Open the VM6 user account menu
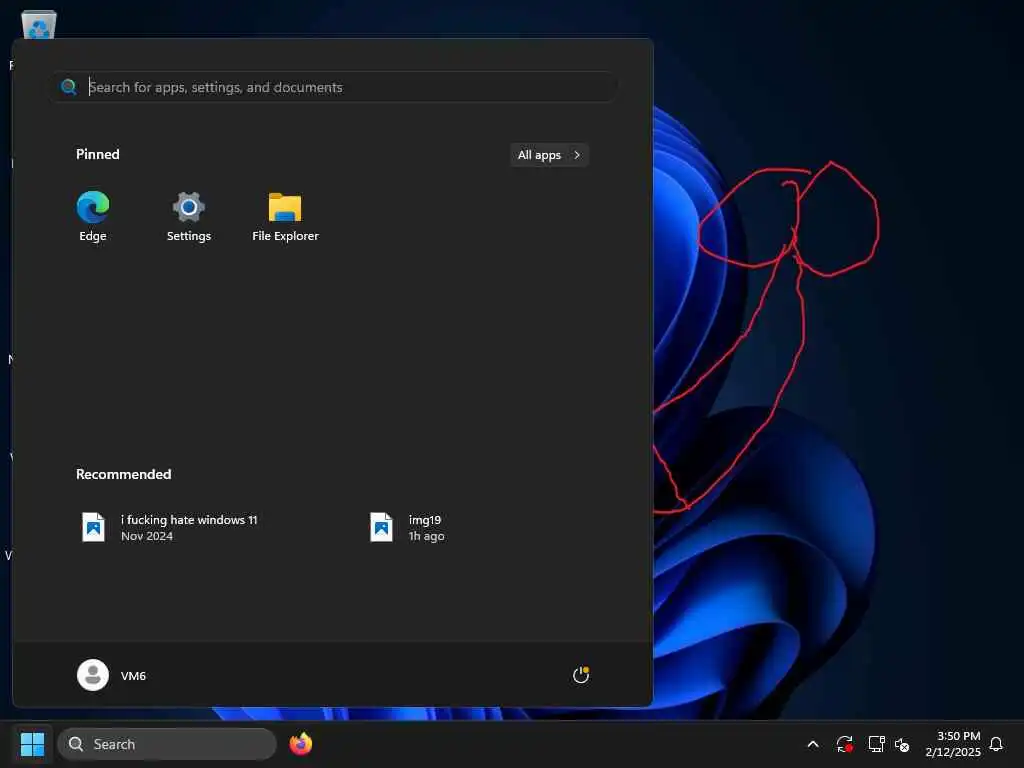 pos(112,675)
